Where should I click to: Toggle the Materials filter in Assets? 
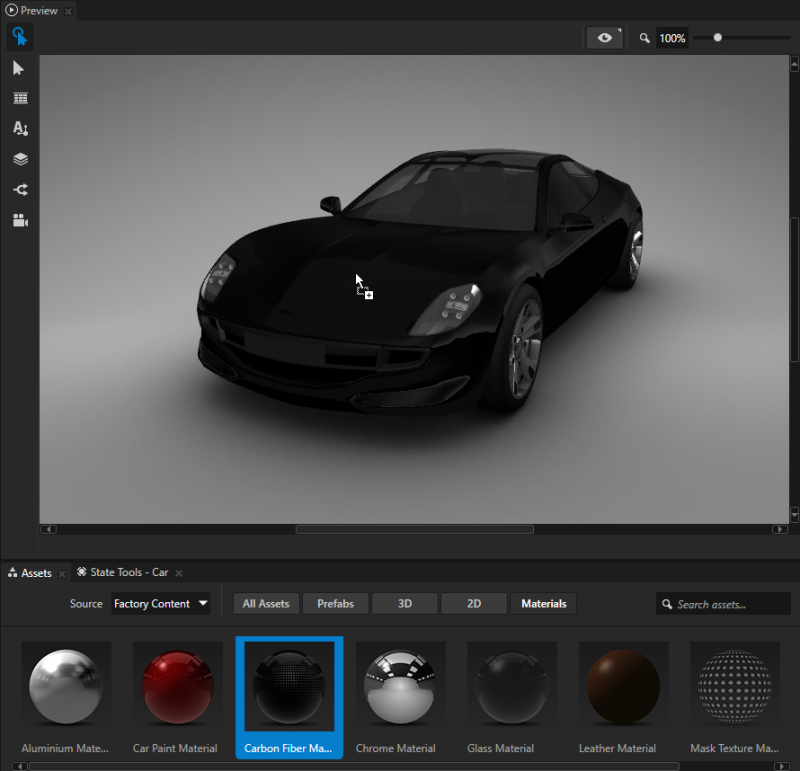tap(543, 604)
